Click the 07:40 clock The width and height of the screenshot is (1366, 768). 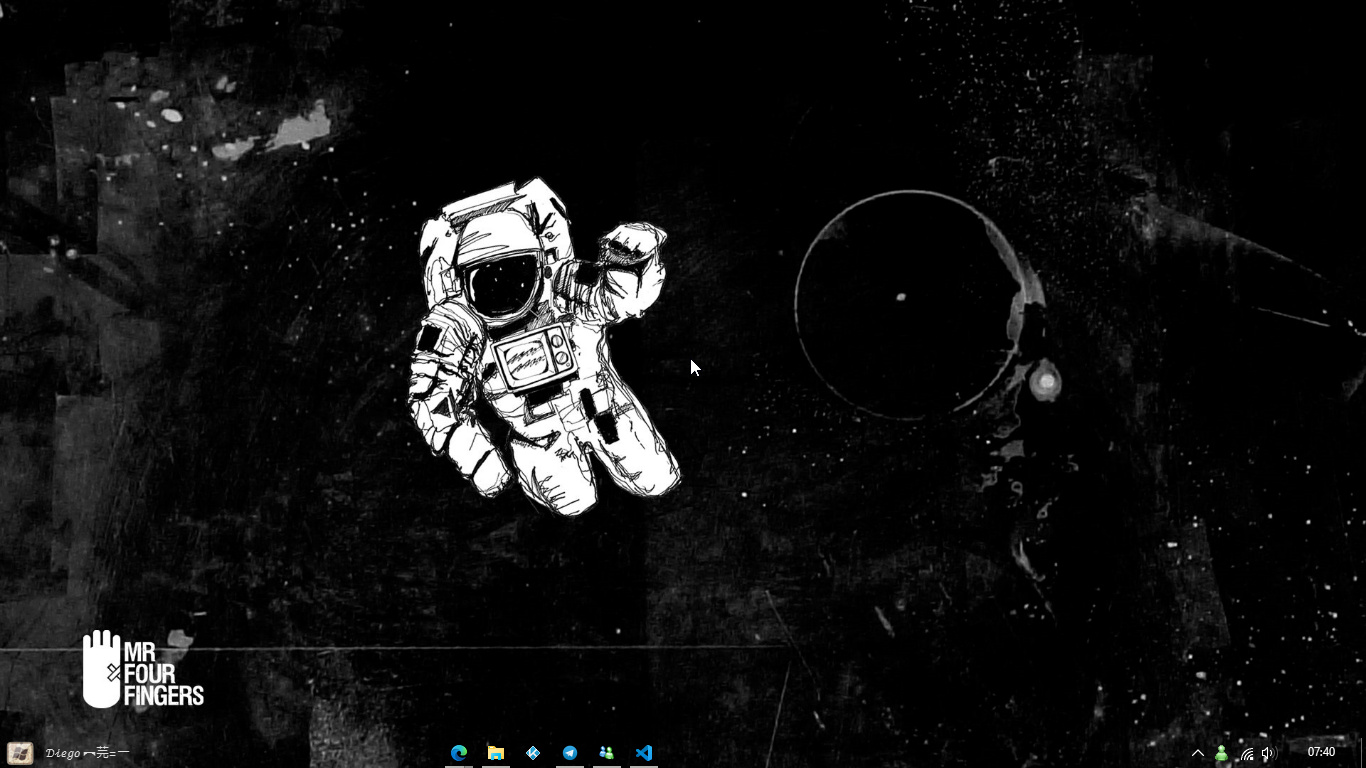coord(1321,752)
